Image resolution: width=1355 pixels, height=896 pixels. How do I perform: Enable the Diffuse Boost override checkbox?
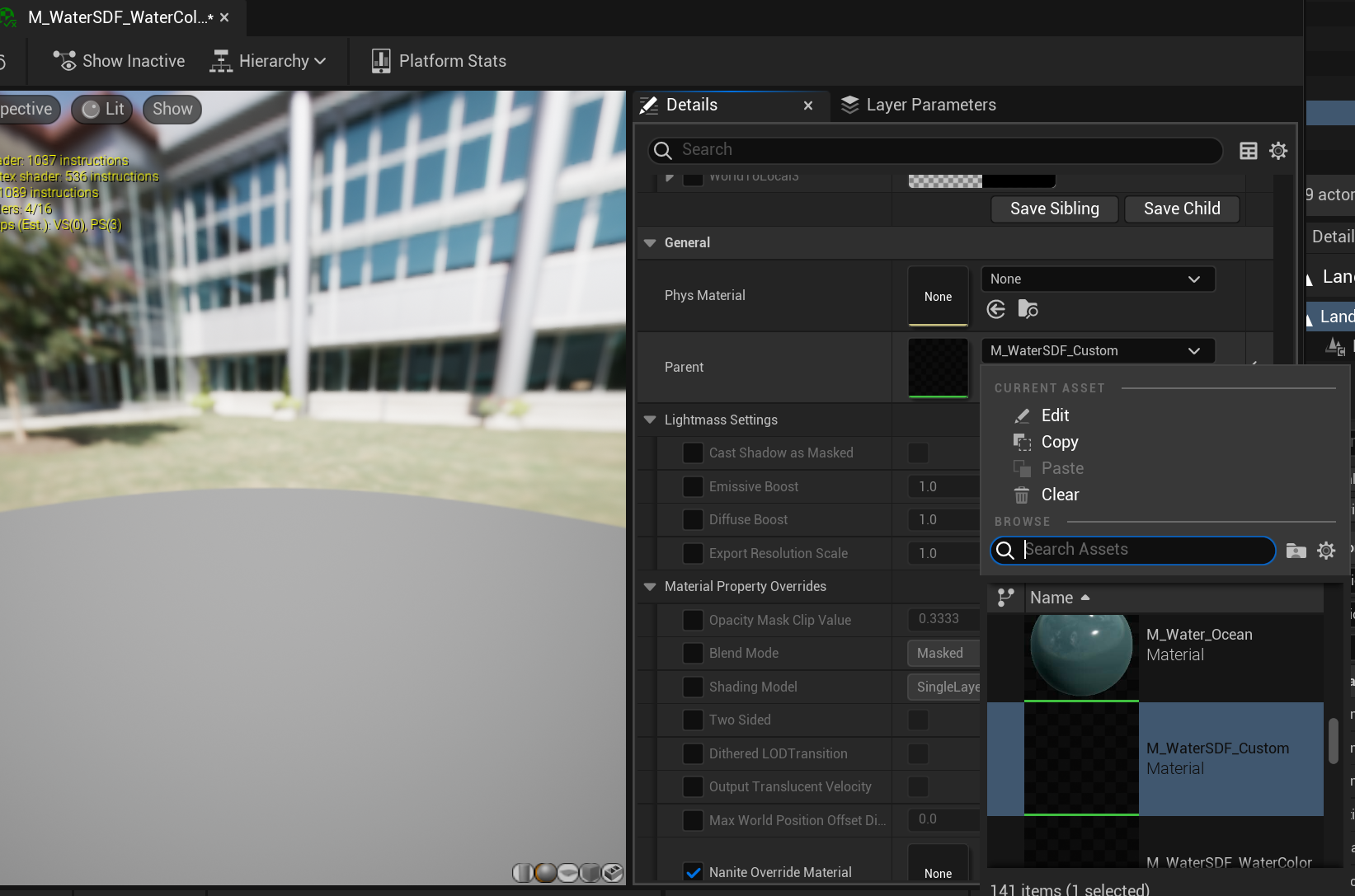(x=693, y=519)
